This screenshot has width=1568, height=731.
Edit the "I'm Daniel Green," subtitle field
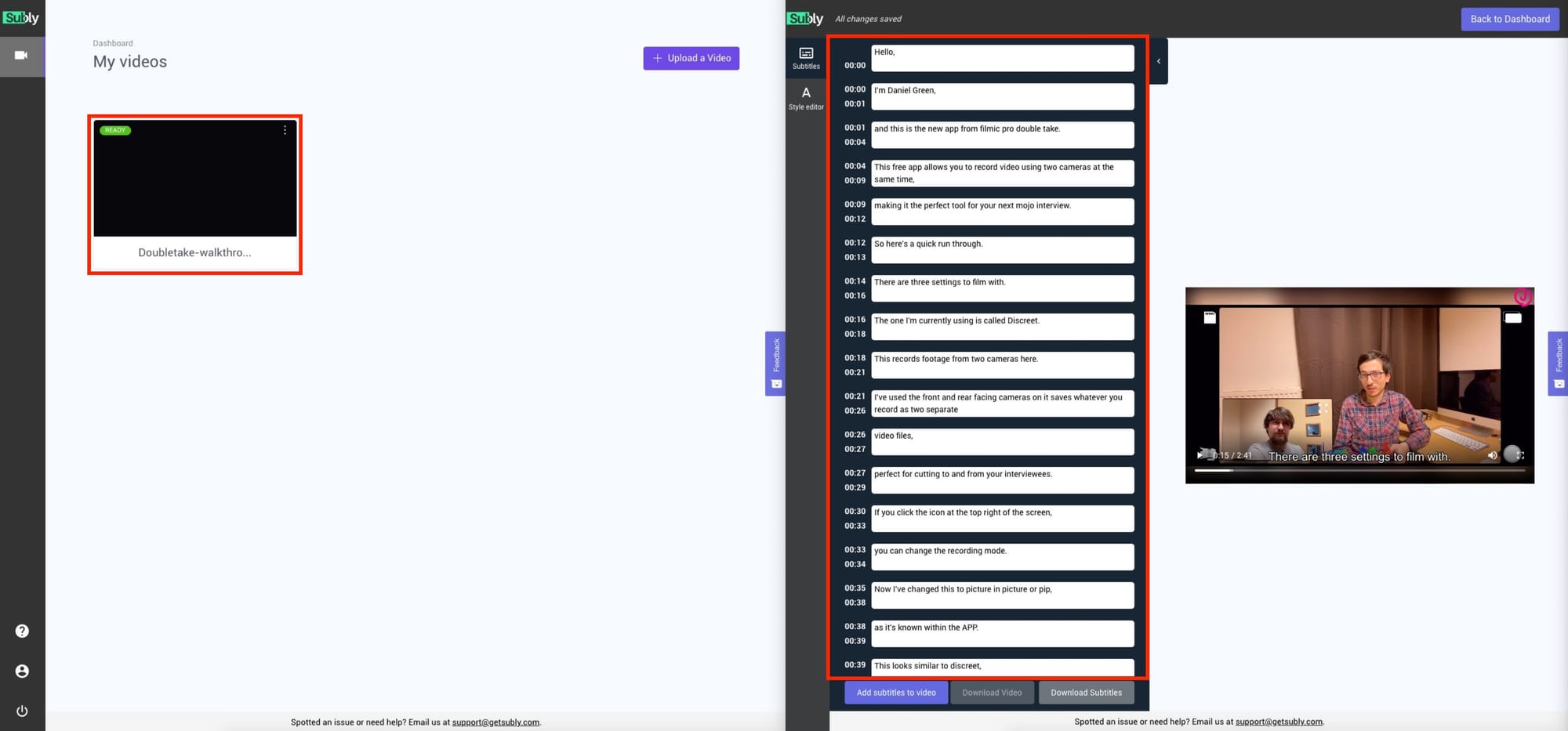(x=1002, y=96)
